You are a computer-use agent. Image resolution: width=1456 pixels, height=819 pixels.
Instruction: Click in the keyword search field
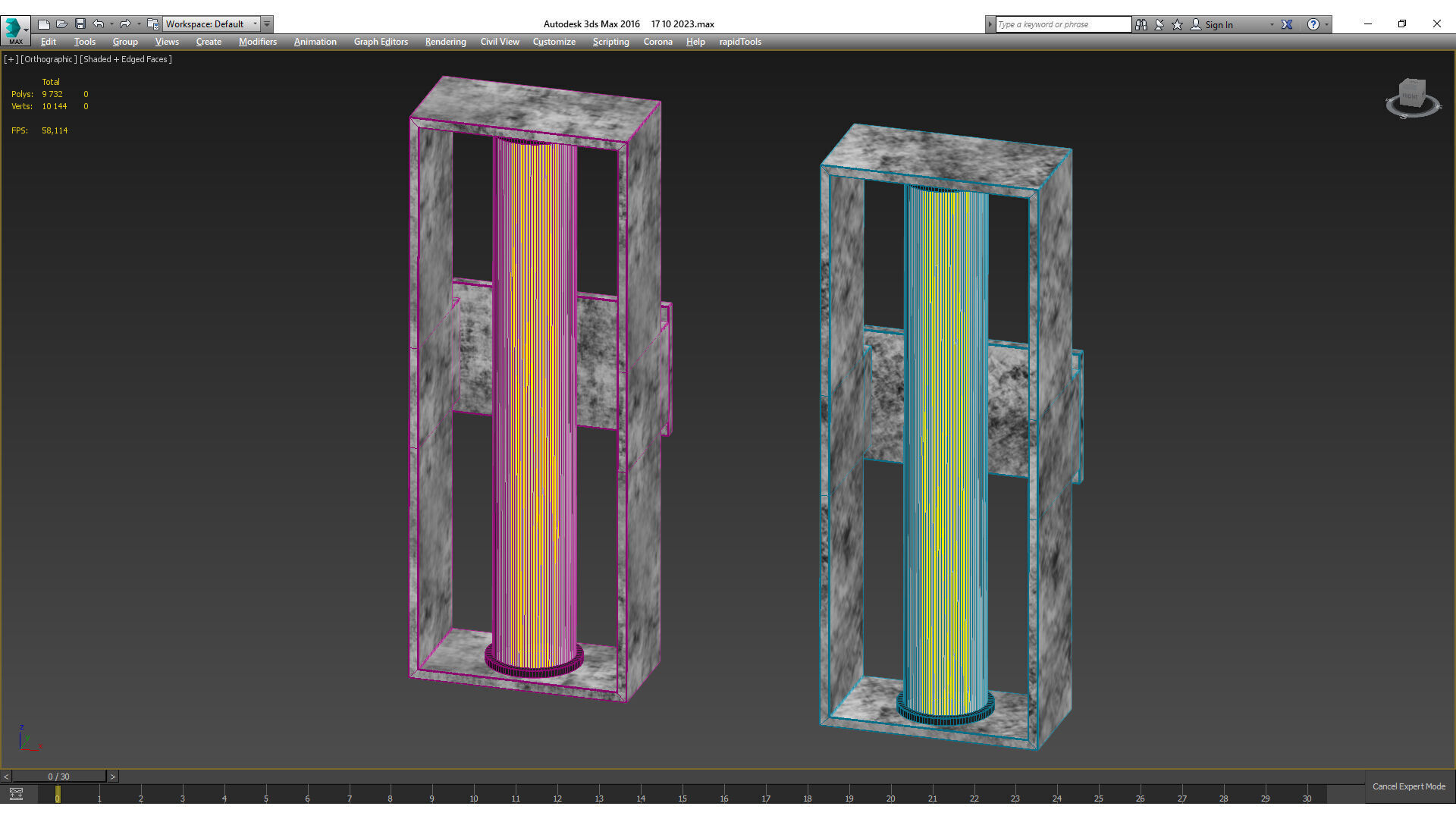(x=1063, y=24)
